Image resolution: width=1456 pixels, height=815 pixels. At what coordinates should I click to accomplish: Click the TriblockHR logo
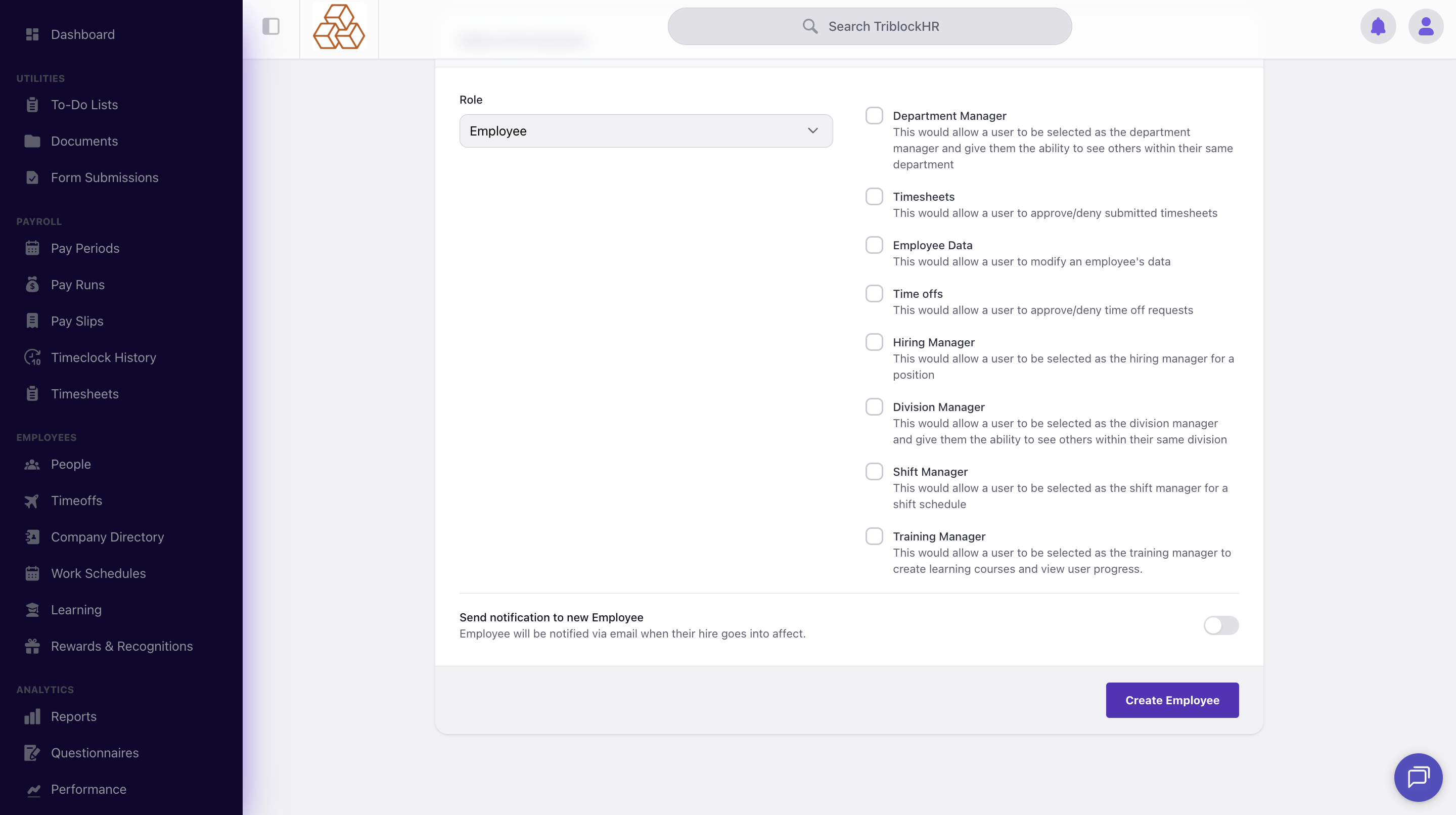[x=339, y=27]
